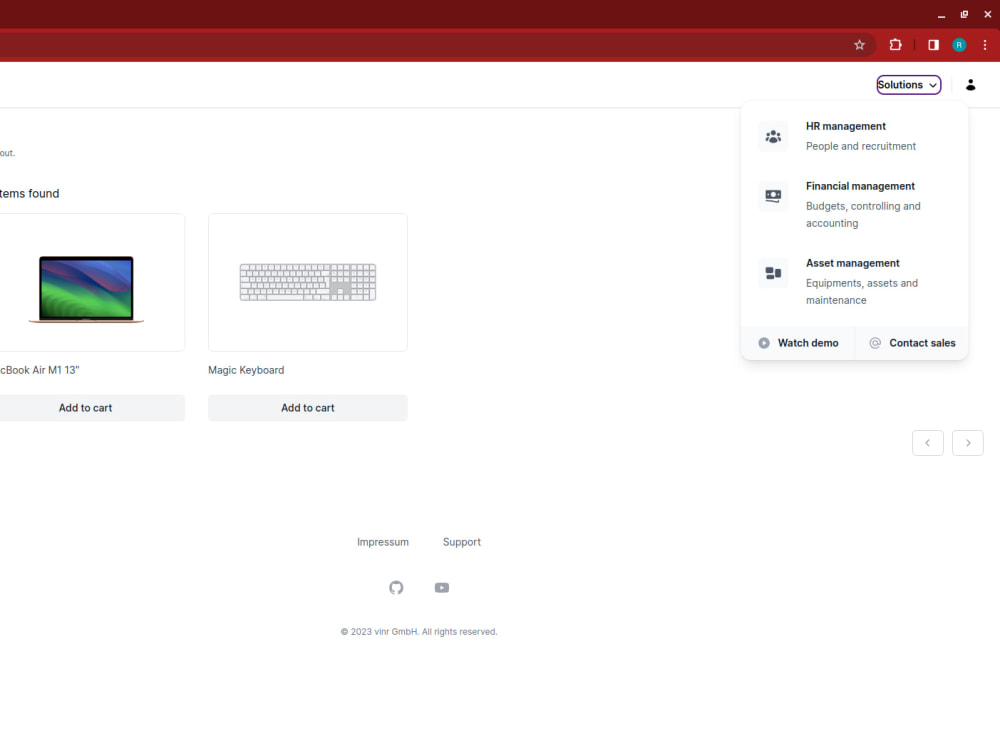Click the Watch demo link
Screen dimensions: 1000x751
point(798,343)
